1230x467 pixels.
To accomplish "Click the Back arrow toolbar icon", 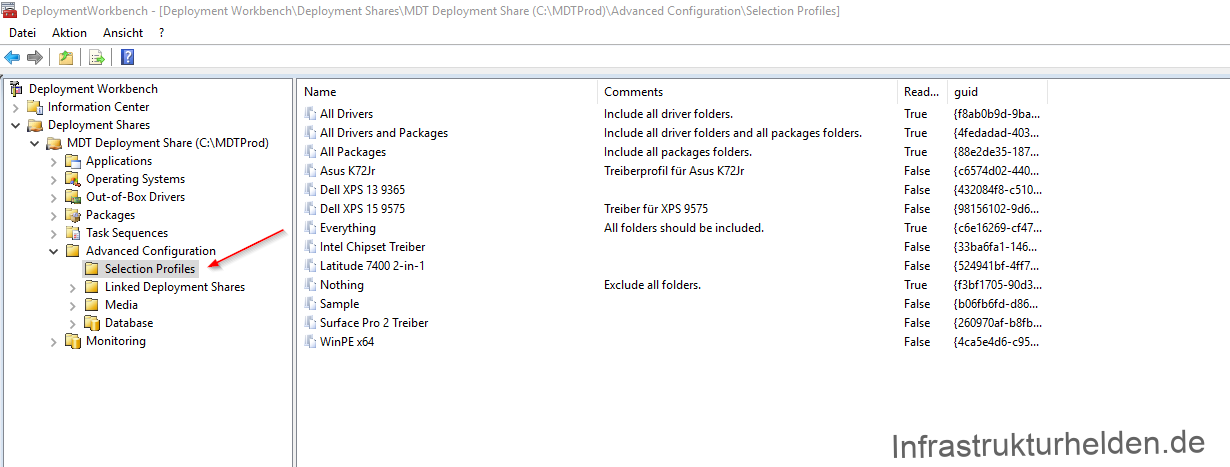I will pos(12,57).
